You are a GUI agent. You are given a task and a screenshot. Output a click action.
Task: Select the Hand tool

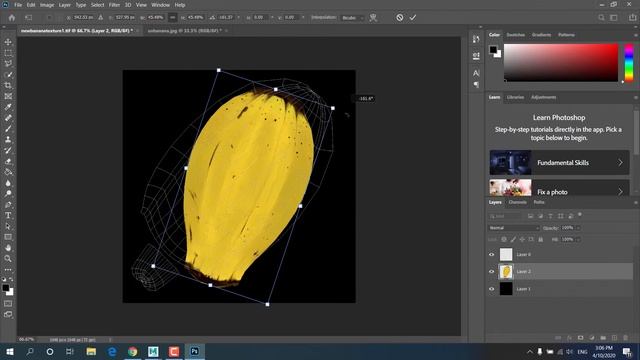pos(8,248)
